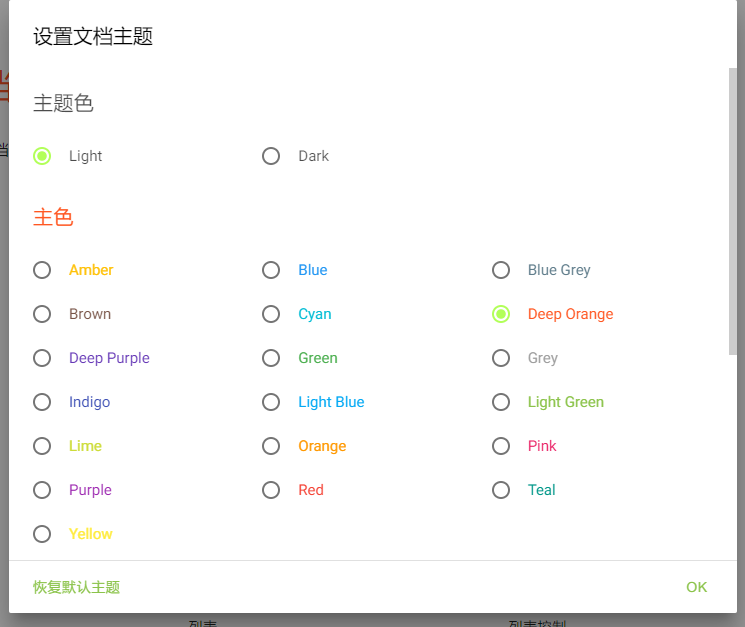Select the Brown color option
The image size is (745, 627).
pos(42,314)
